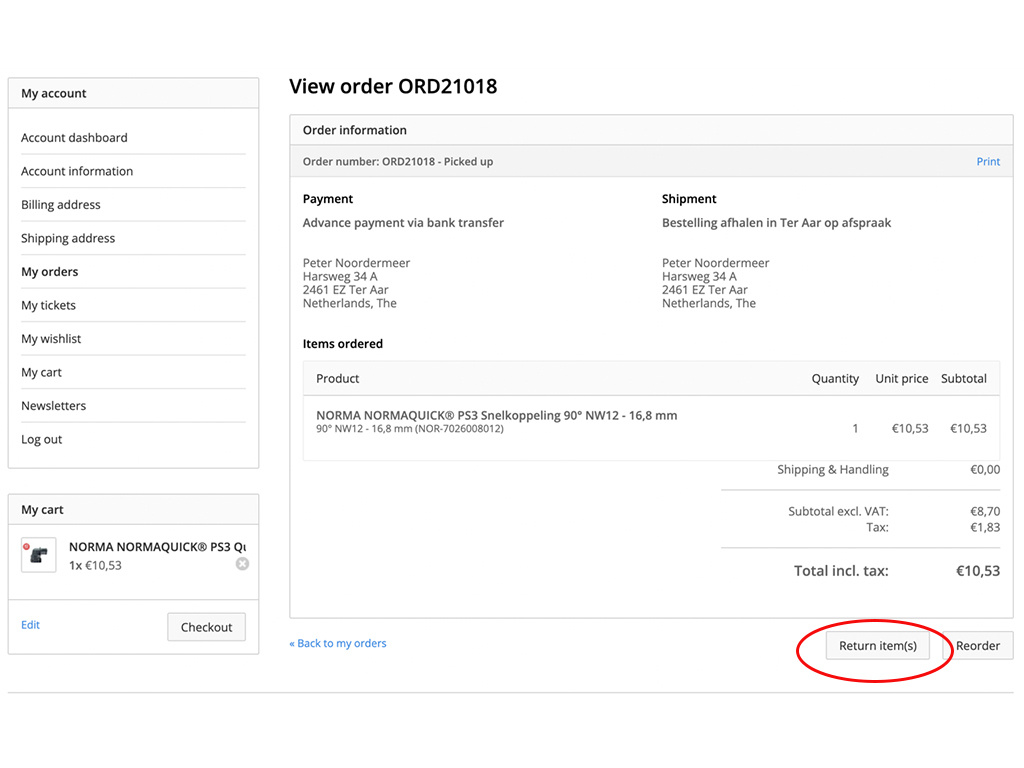Open the Billing address page

pos(61,205)
